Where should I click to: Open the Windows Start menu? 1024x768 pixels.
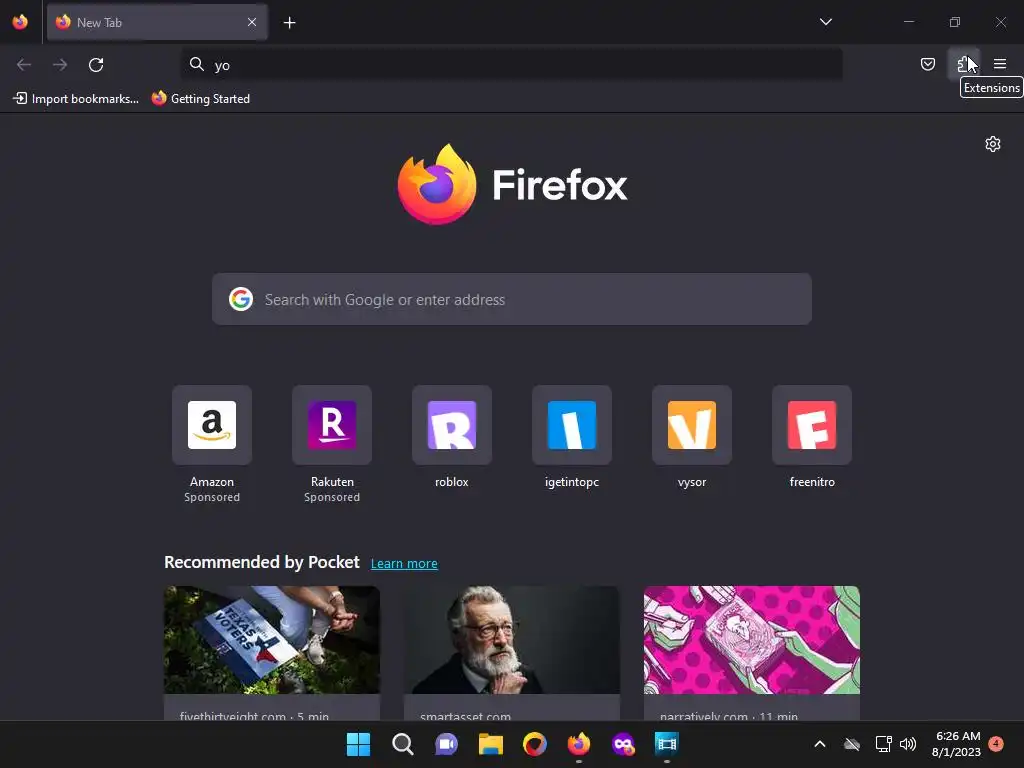coord(358,744)
